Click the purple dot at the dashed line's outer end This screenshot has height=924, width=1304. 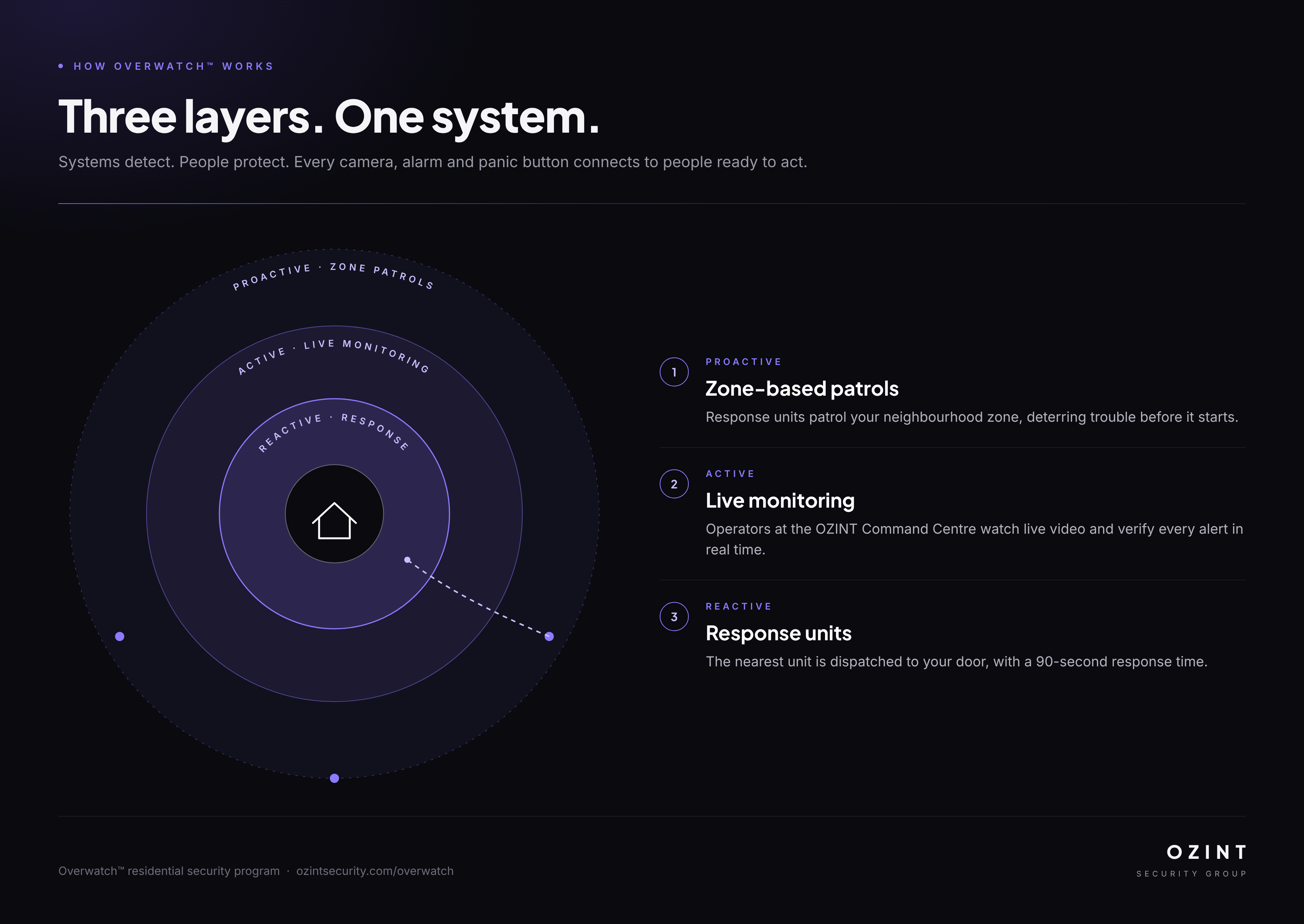pos(549,636)
